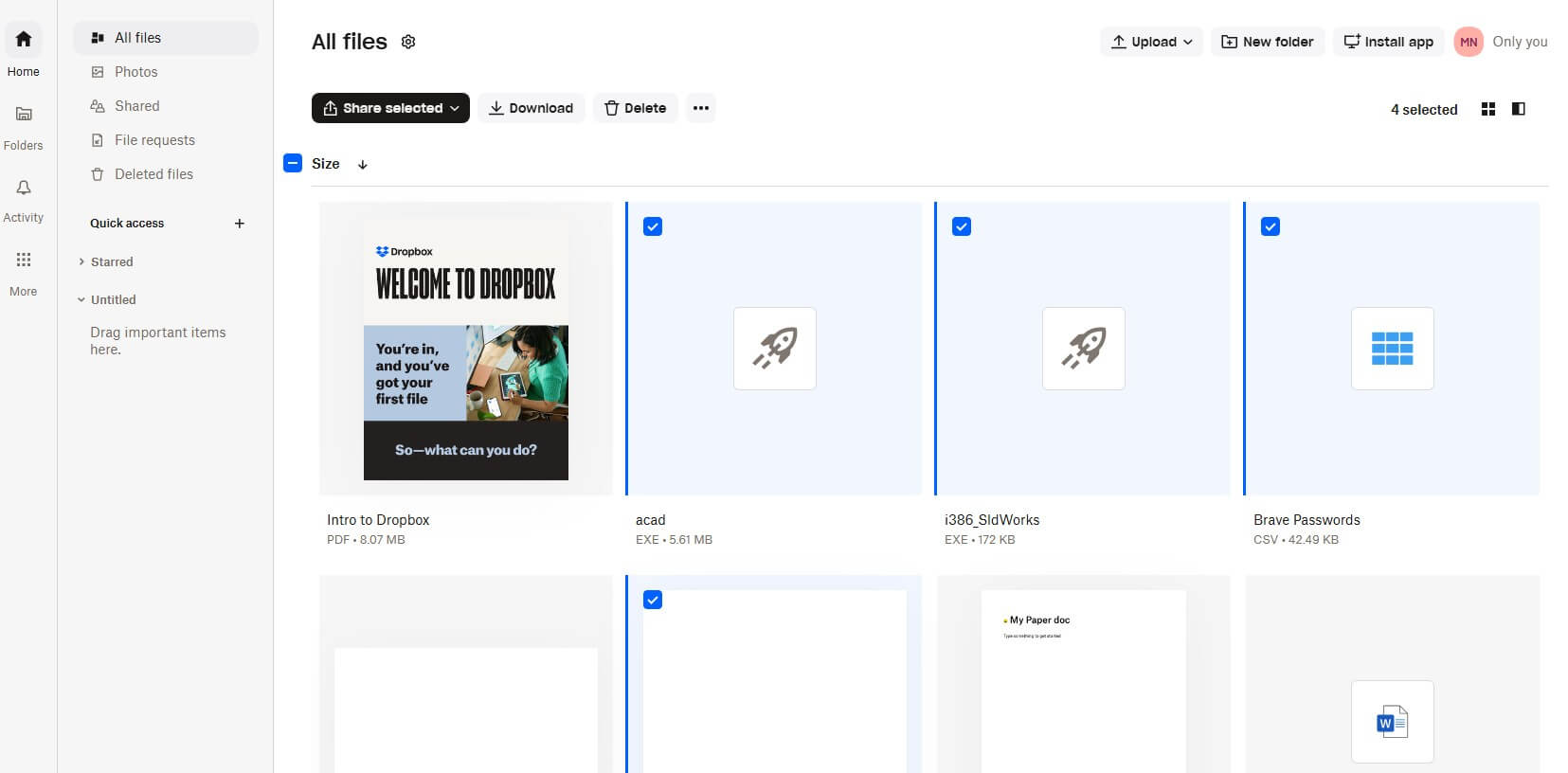Click the 4 selected count text
Viewport: 1568px width, 773px height.
[1424, 110]
